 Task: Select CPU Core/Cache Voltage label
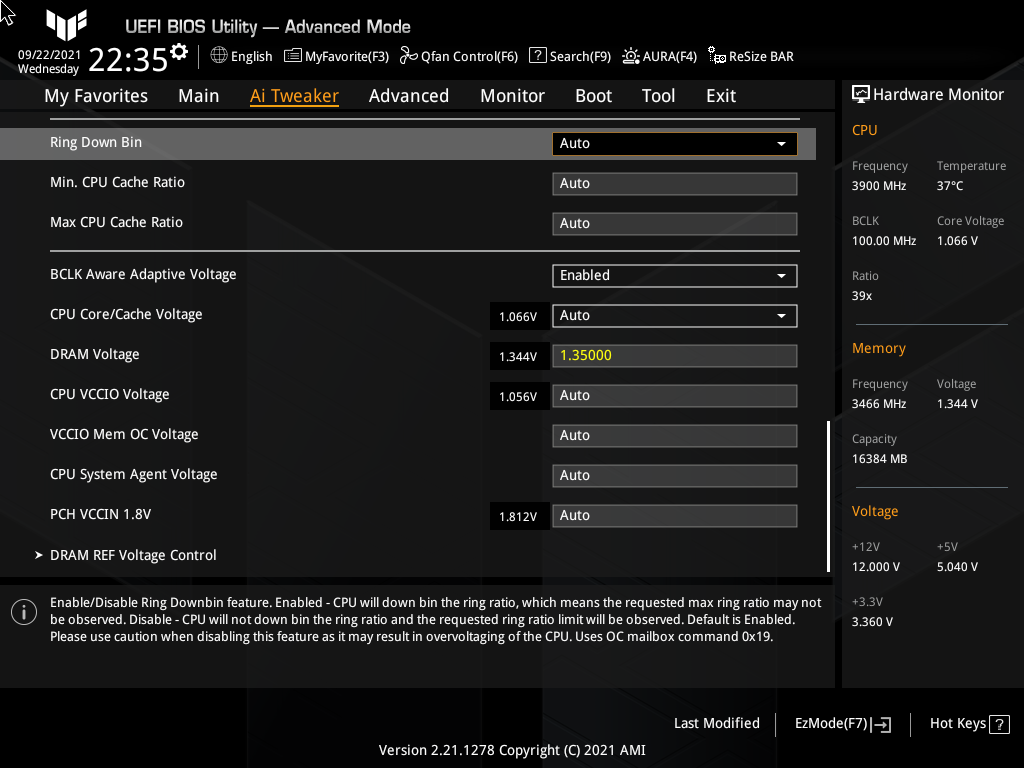(126, 314)
